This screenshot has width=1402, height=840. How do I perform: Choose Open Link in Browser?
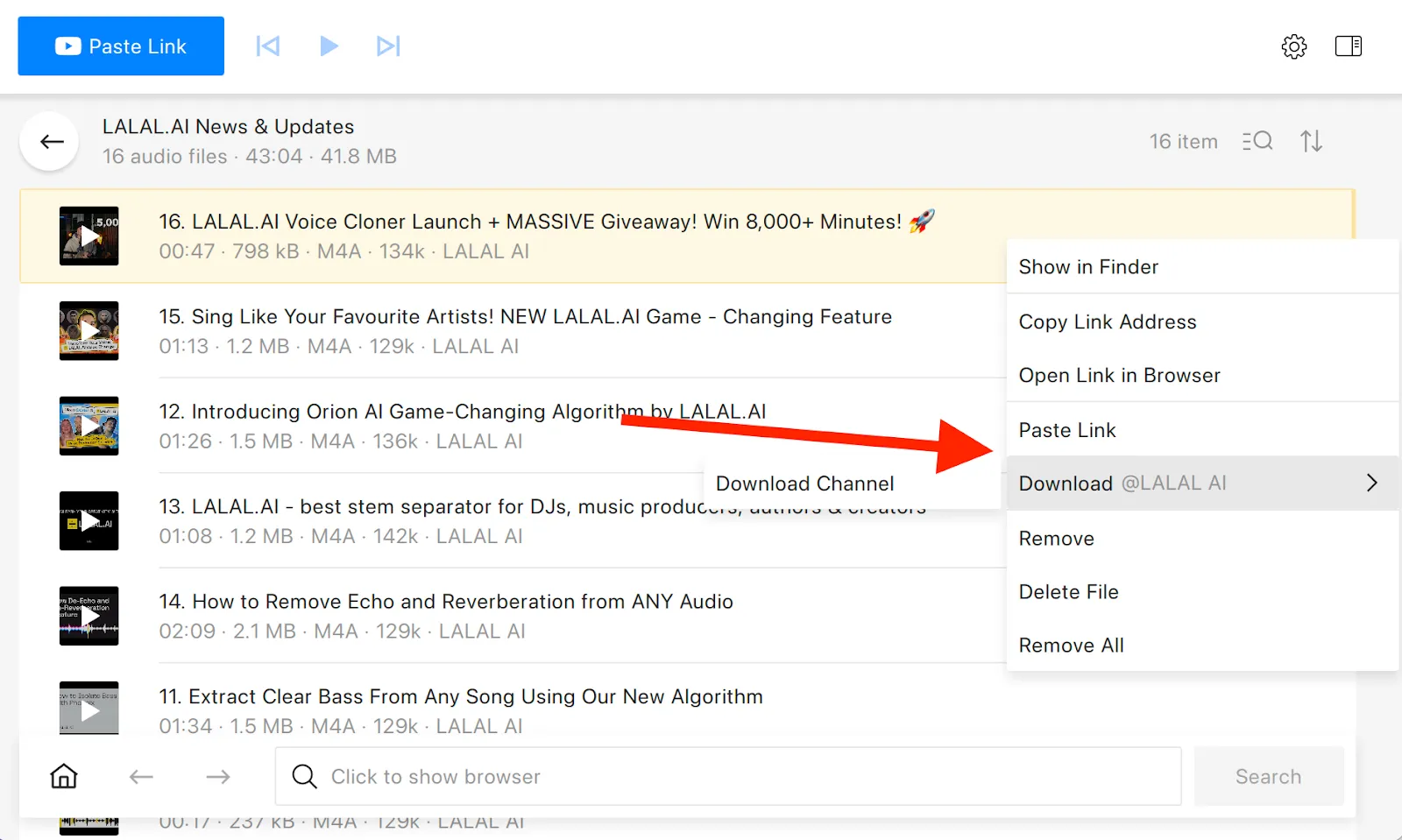coord(1202,375)
